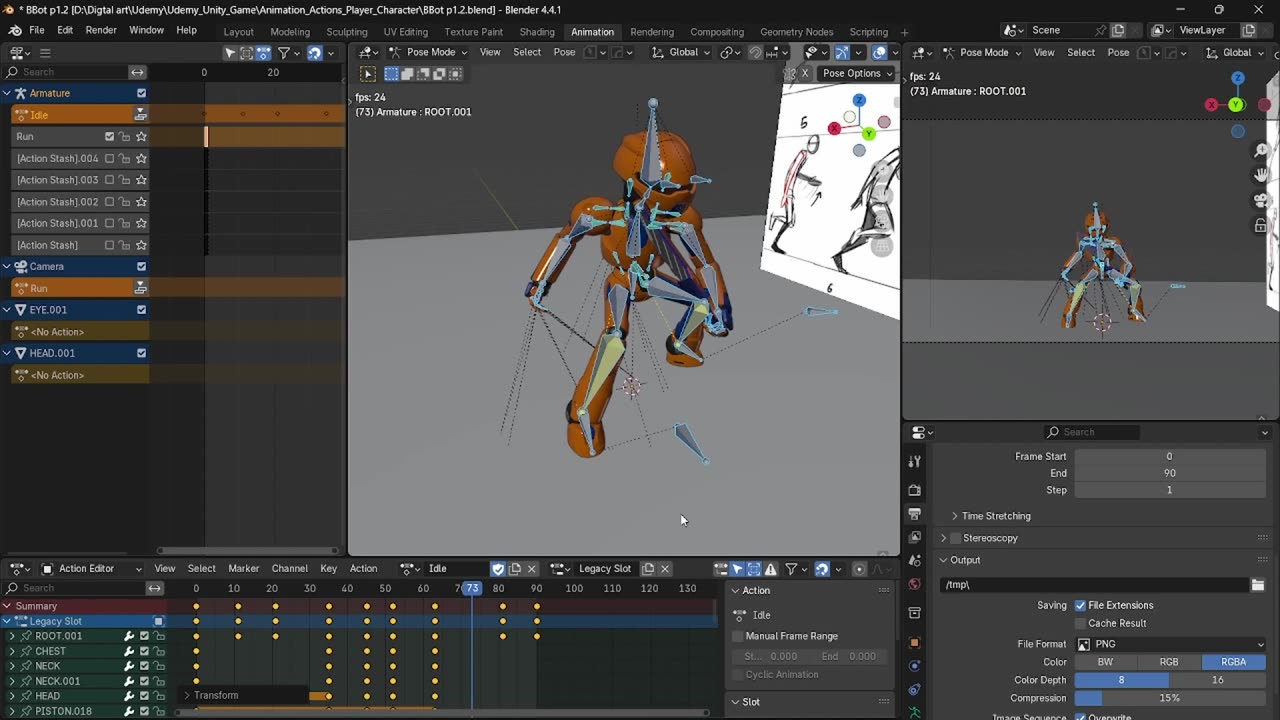Toggle the File Extensions checkbox
The height and width of the screenshot is (720, 1280).
pos(1080,606)
